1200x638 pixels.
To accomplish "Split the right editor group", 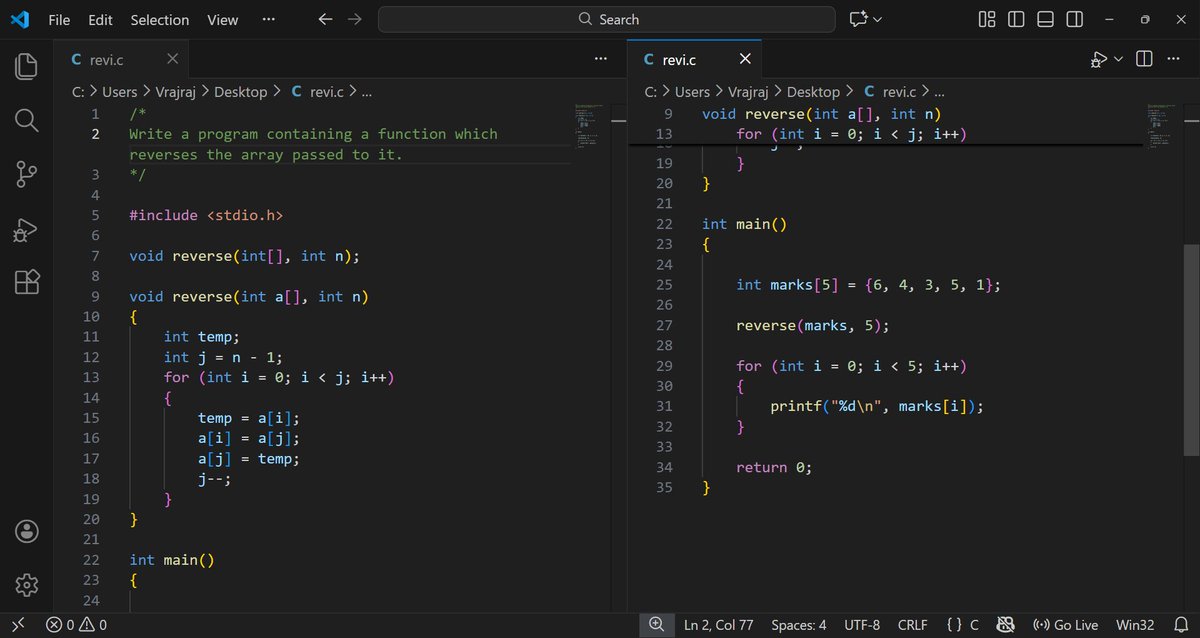I will (x=1145, y=59).
